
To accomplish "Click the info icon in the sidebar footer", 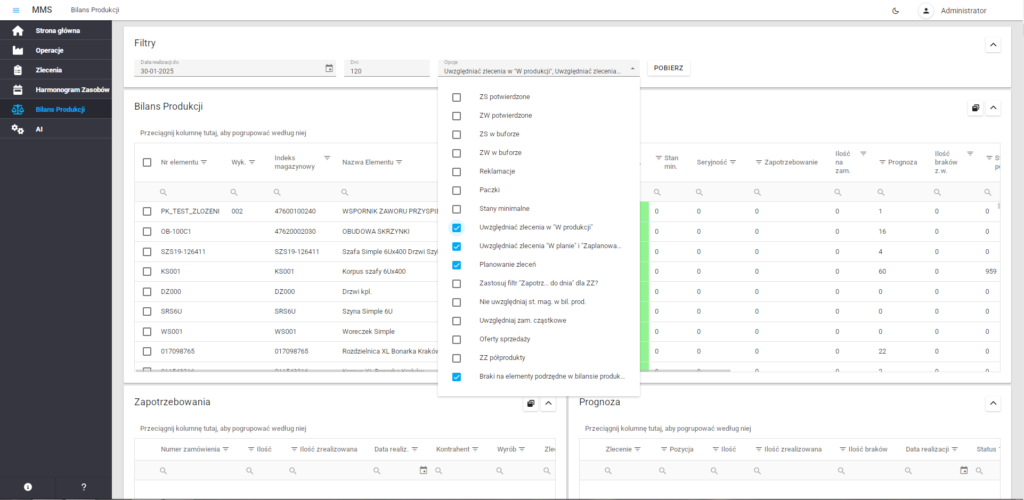I will [28, 487].
